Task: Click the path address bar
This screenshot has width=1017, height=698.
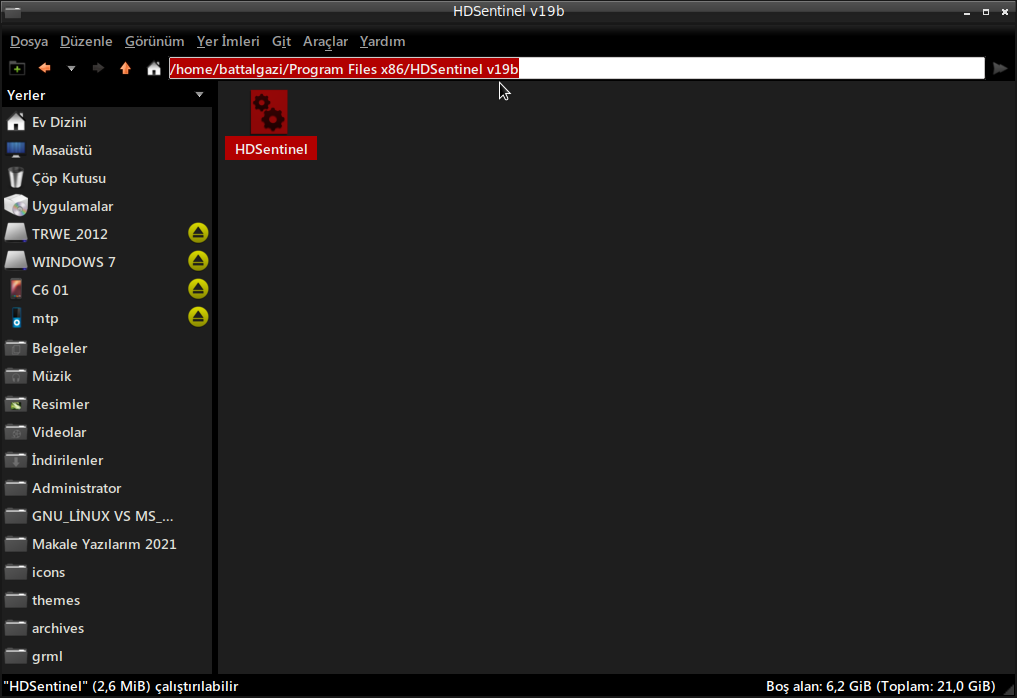Action: point(577,69)
